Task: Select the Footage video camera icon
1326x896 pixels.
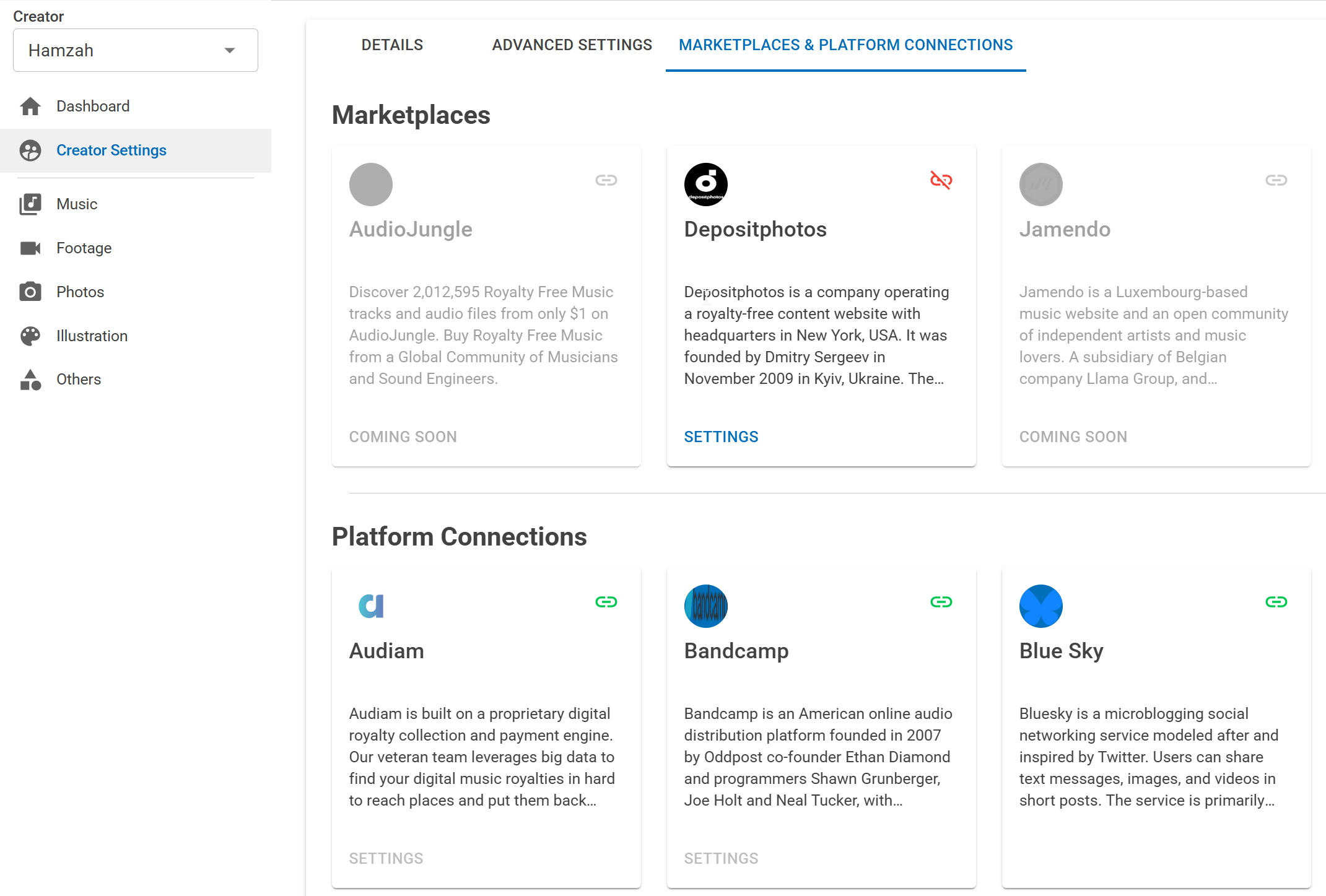Action: (x=30, y=248)
